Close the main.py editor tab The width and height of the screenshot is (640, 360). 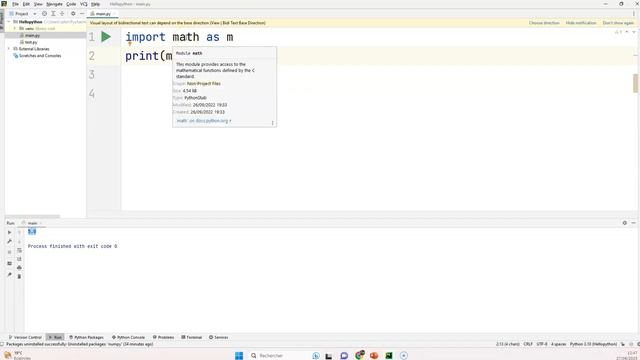tap(115, 13)
